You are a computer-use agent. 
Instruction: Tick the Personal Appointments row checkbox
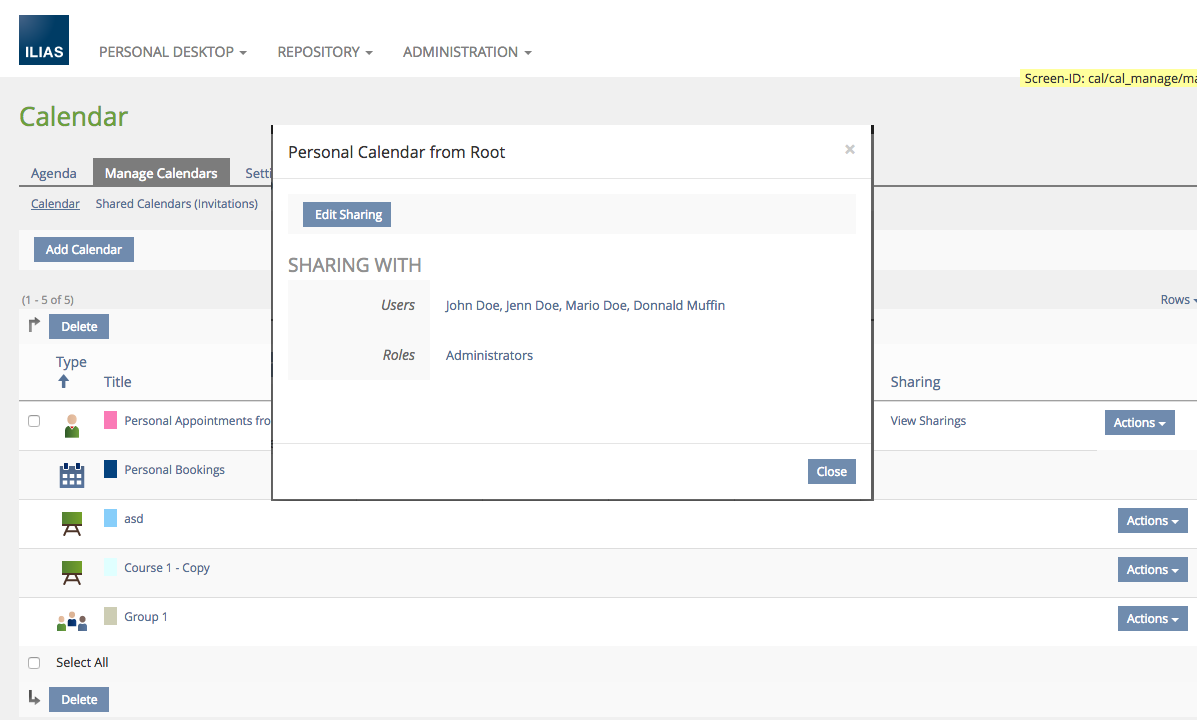[34, 421]
